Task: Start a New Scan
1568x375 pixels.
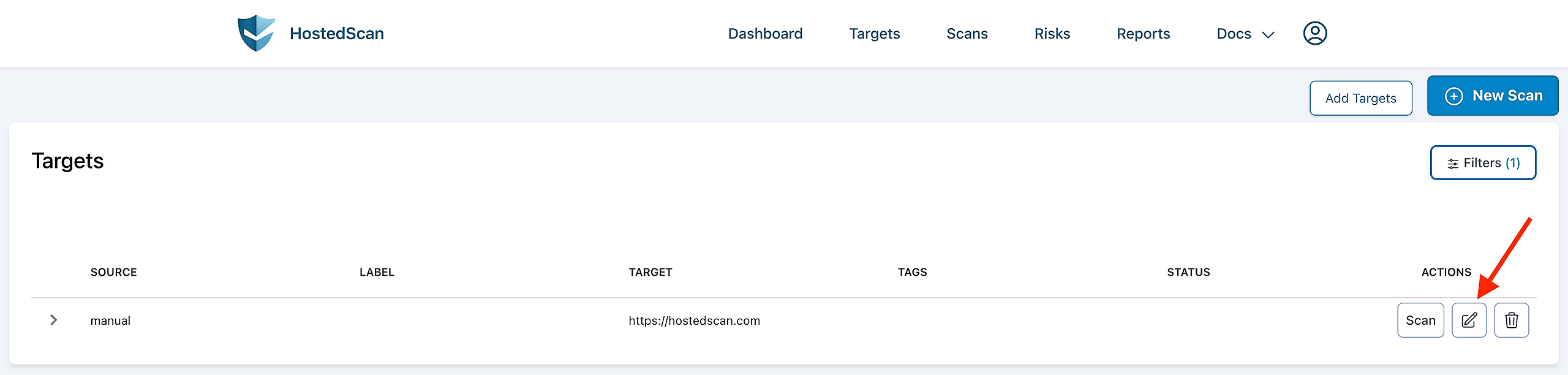Action: (x=1493, y=96)
